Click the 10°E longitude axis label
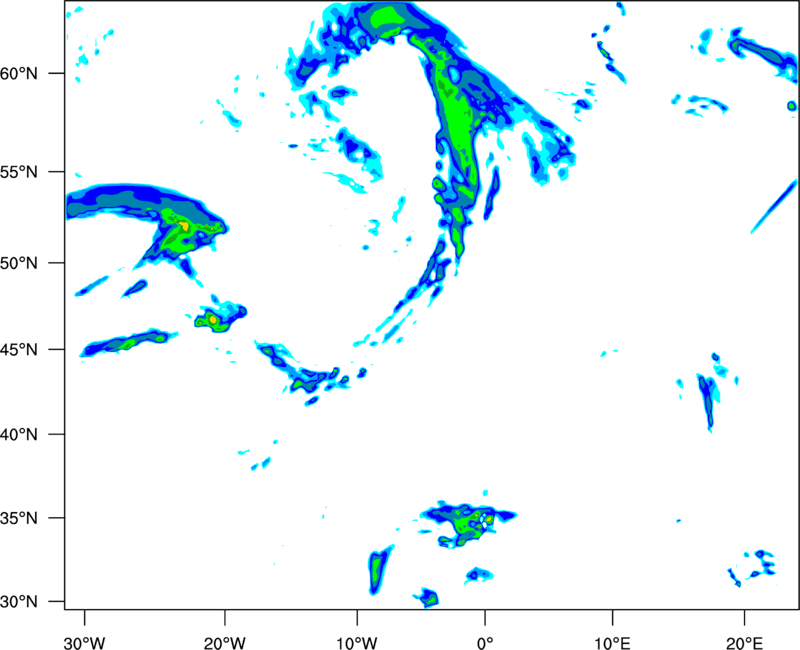Image resolution: width=800 pixels, height=650 pixels. (x=612, y=643)
